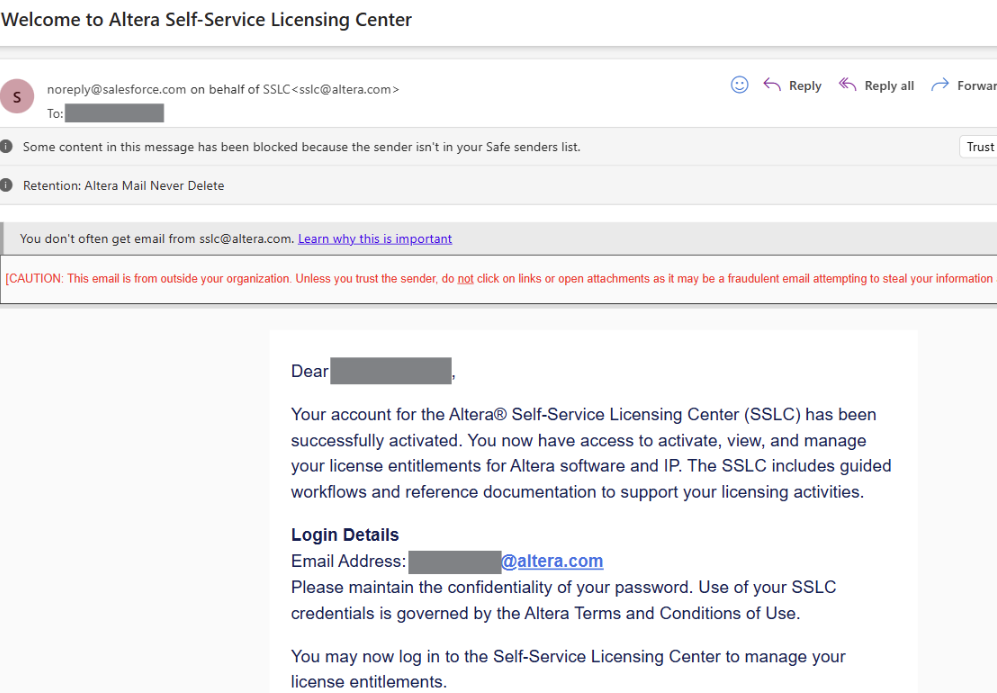Open the emoji reaction smiley icon
The width and height of the screenshot is (997, 693).
[740, 85]
